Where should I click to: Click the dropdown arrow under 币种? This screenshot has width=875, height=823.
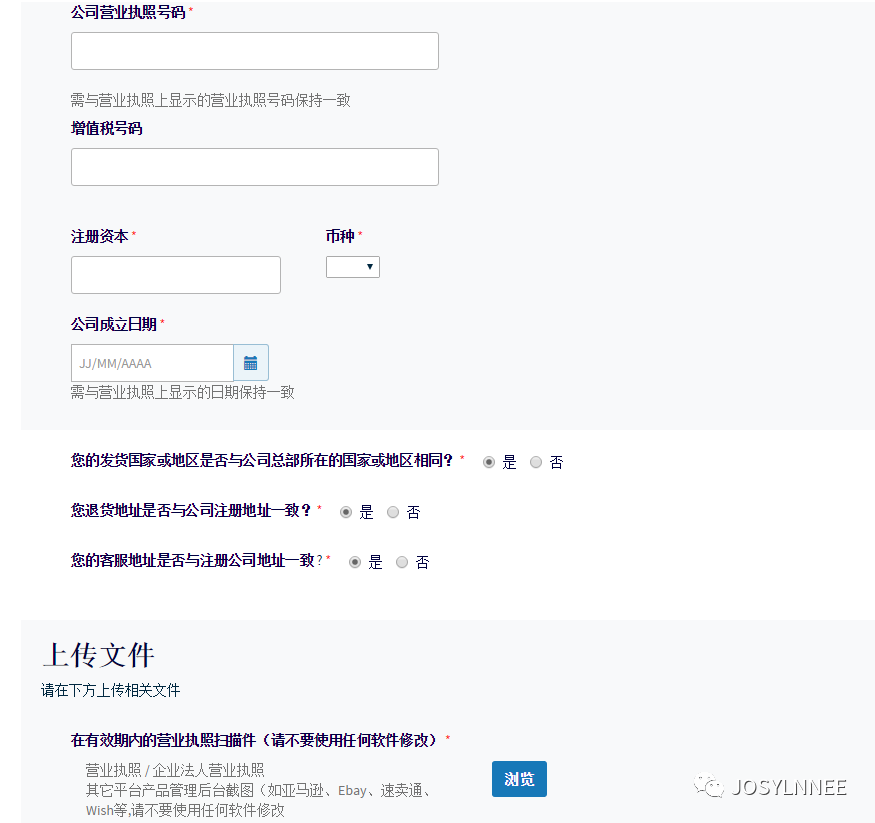(x=368, y=266)
